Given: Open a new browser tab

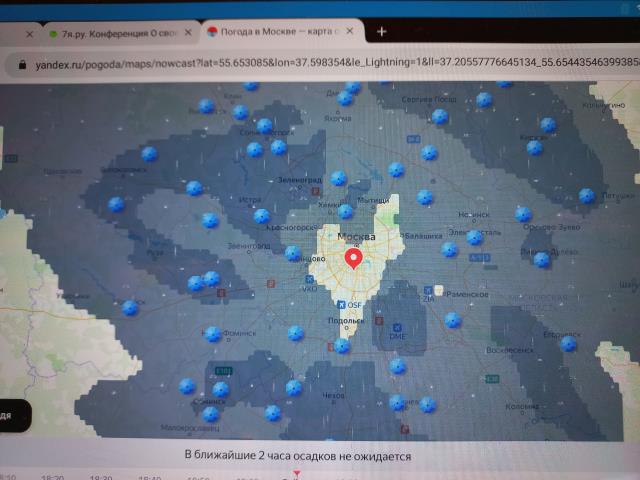Looking at the screenshot, I should [x=381, y=32].
